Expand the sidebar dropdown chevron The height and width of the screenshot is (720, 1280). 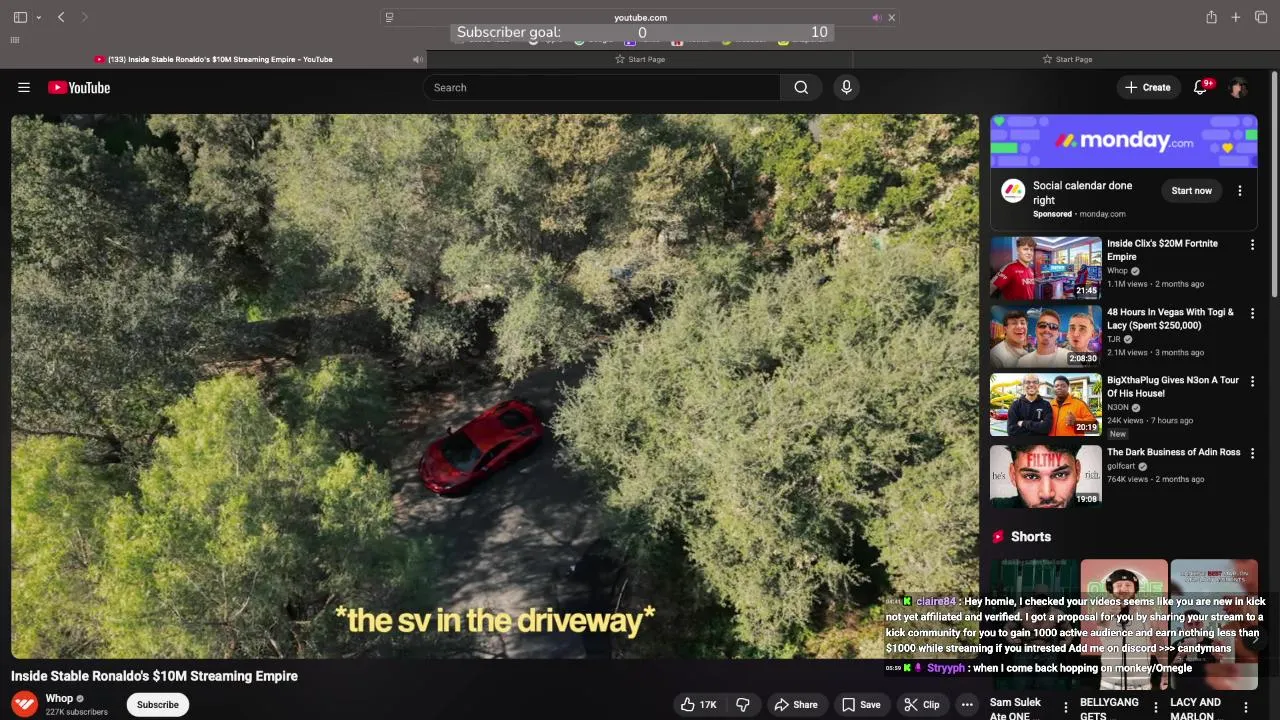click(x=38, y=17)
